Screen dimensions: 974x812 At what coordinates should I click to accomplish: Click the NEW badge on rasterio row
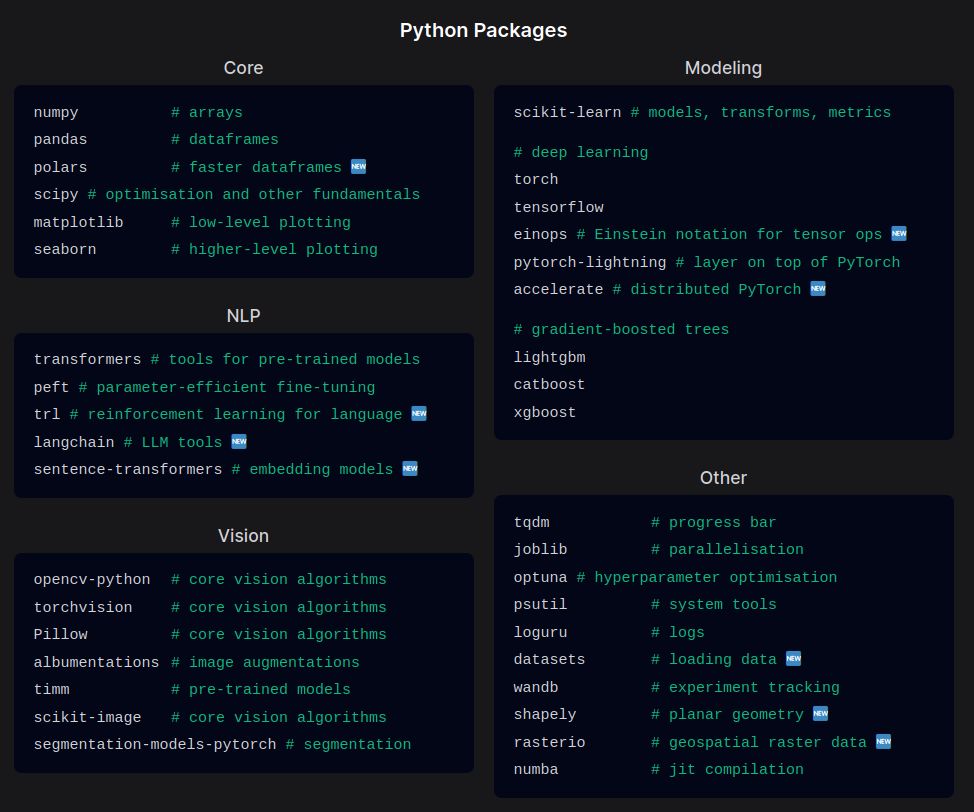883,741
